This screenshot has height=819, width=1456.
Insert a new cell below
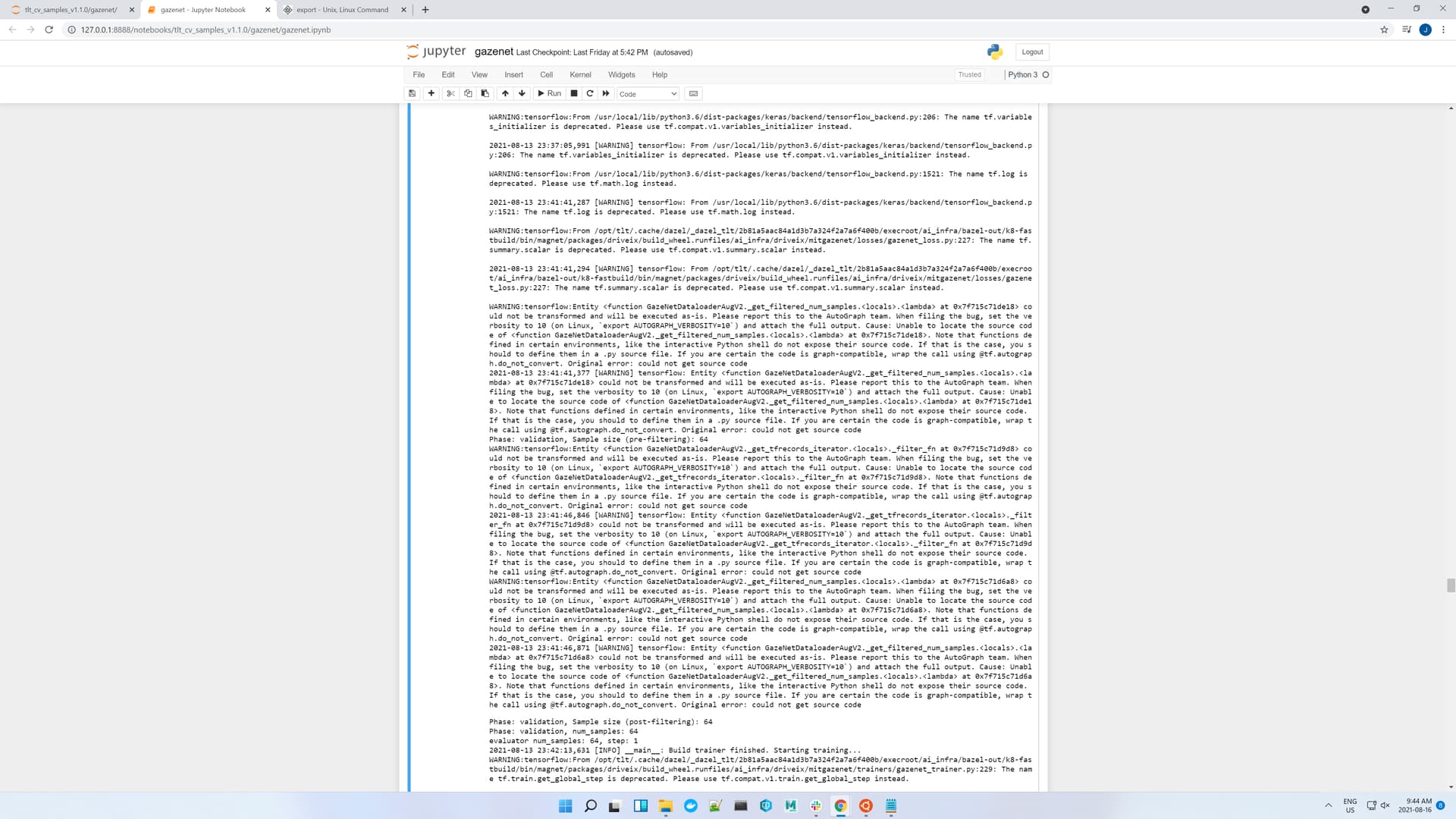[x=431, y=93]
